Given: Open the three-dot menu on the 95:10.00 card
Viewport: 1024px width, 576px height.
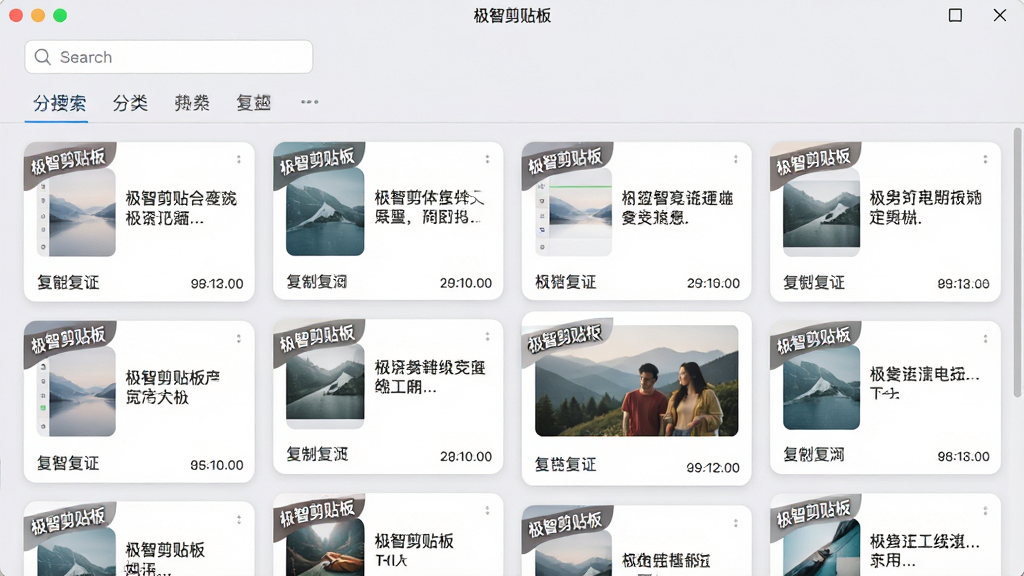Looking at the screenshot, I should coord(239,338).
